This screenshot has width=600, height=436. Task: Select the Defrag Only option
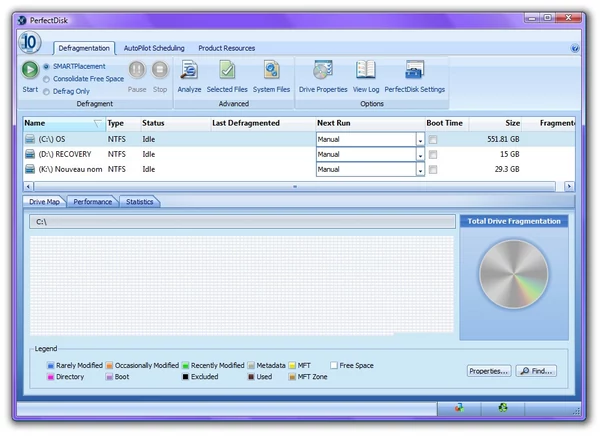(46, 92)
